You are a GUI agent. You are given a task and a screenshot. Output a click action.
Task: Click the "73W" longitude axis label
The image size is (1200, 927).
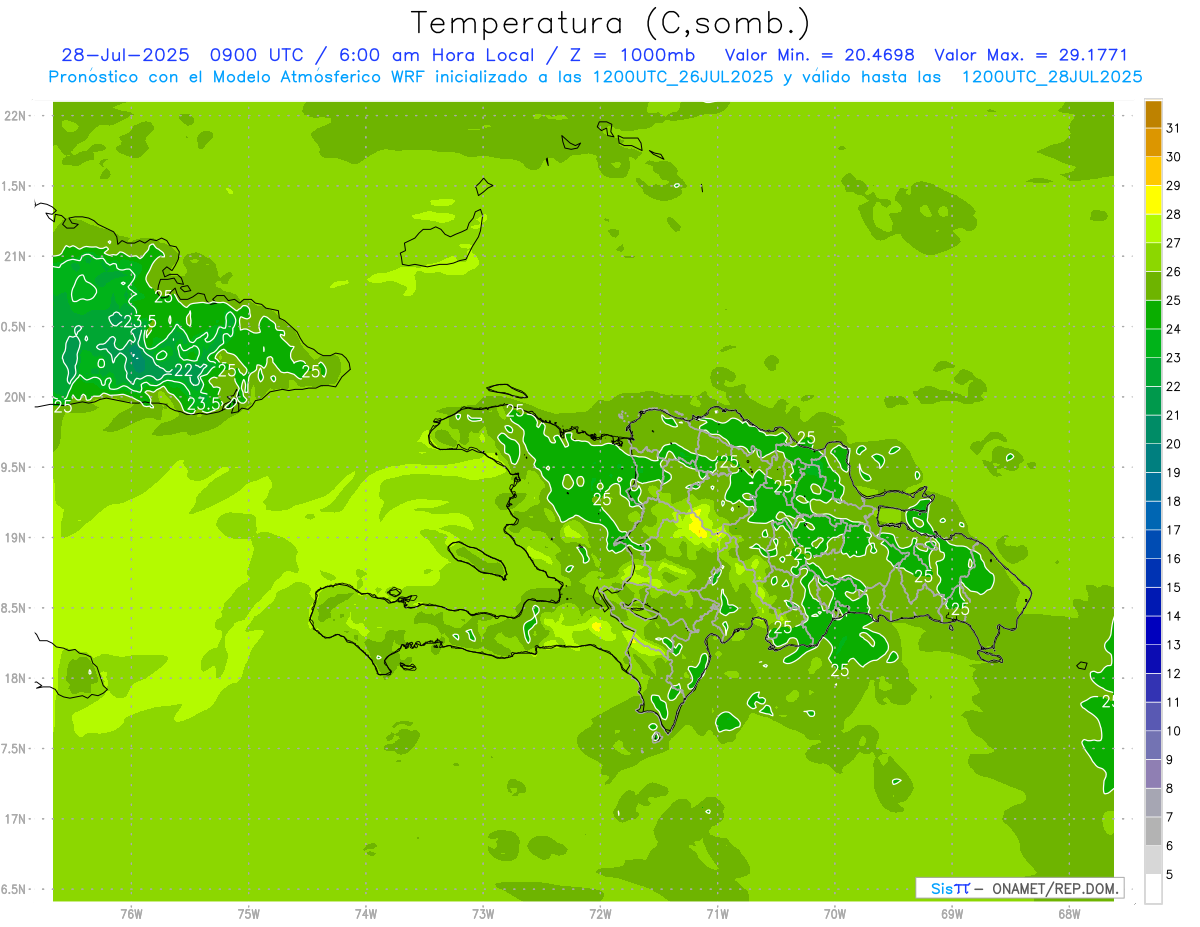(x=483, y=914)
